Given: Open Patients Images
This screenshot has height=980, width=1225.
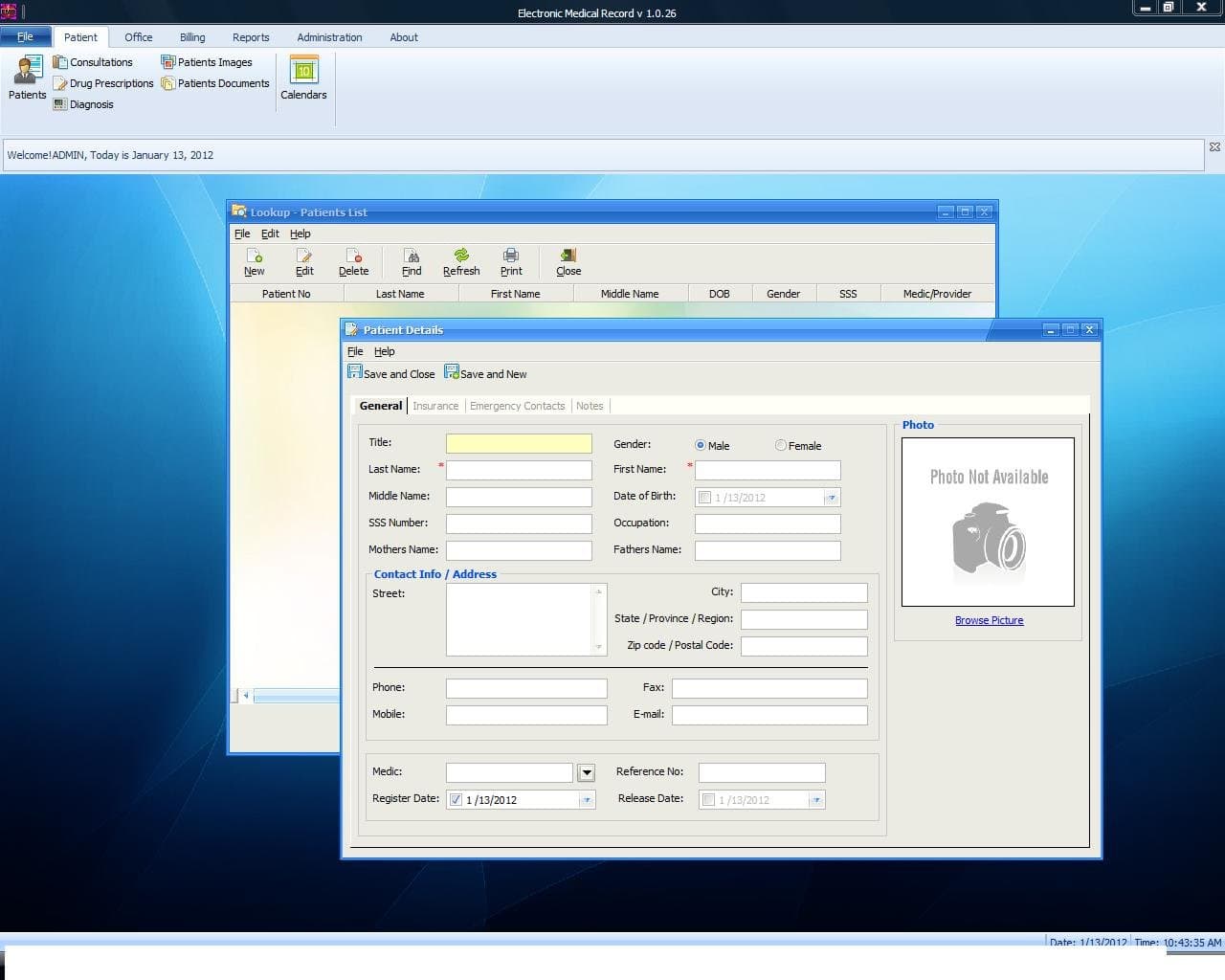Looking at the screenshot, I should (208, 61).
